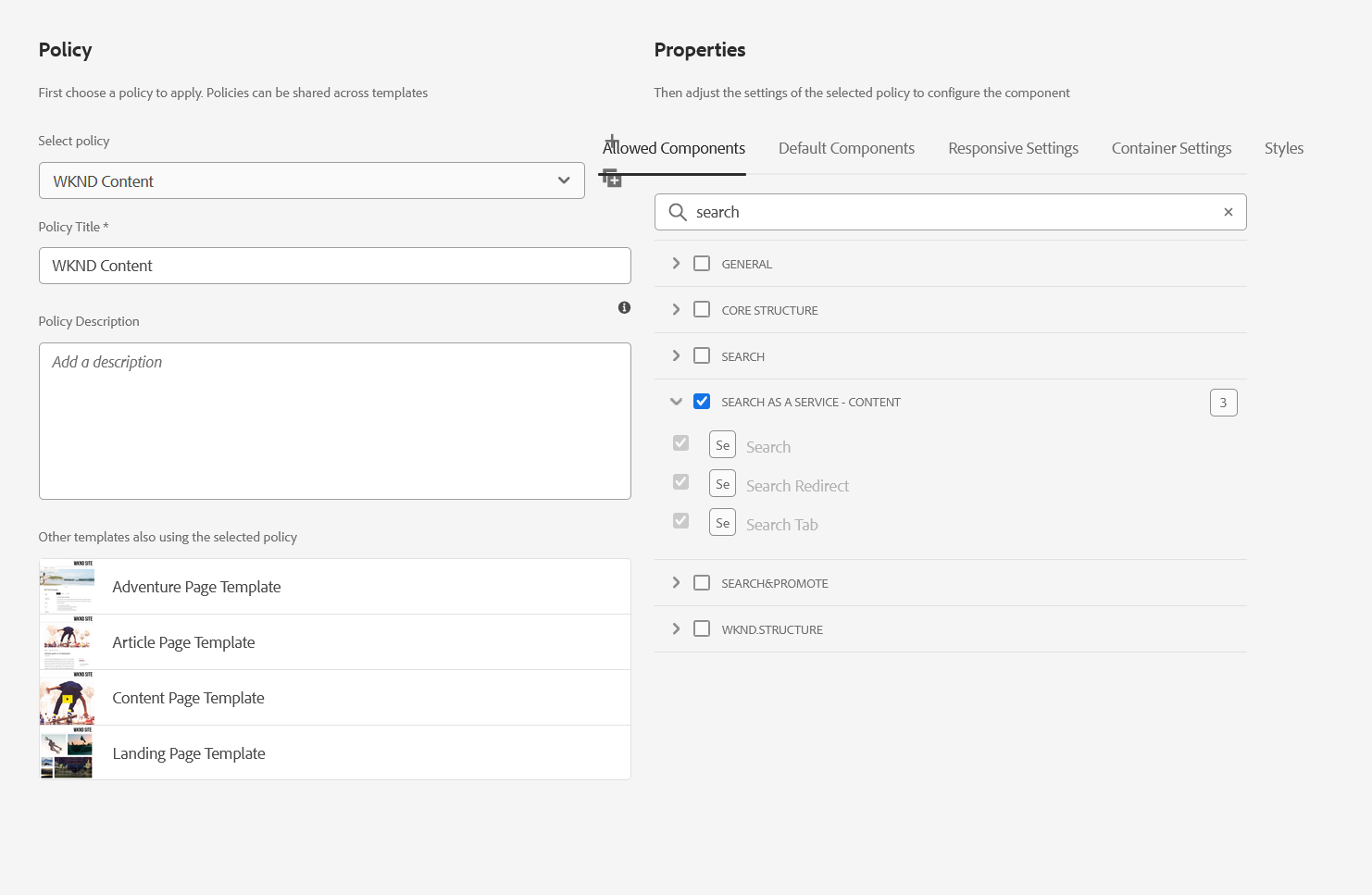The width and height of the screenshot is (1372, 895).
Task: Clear the component search field
Action: coord(1228,212)
